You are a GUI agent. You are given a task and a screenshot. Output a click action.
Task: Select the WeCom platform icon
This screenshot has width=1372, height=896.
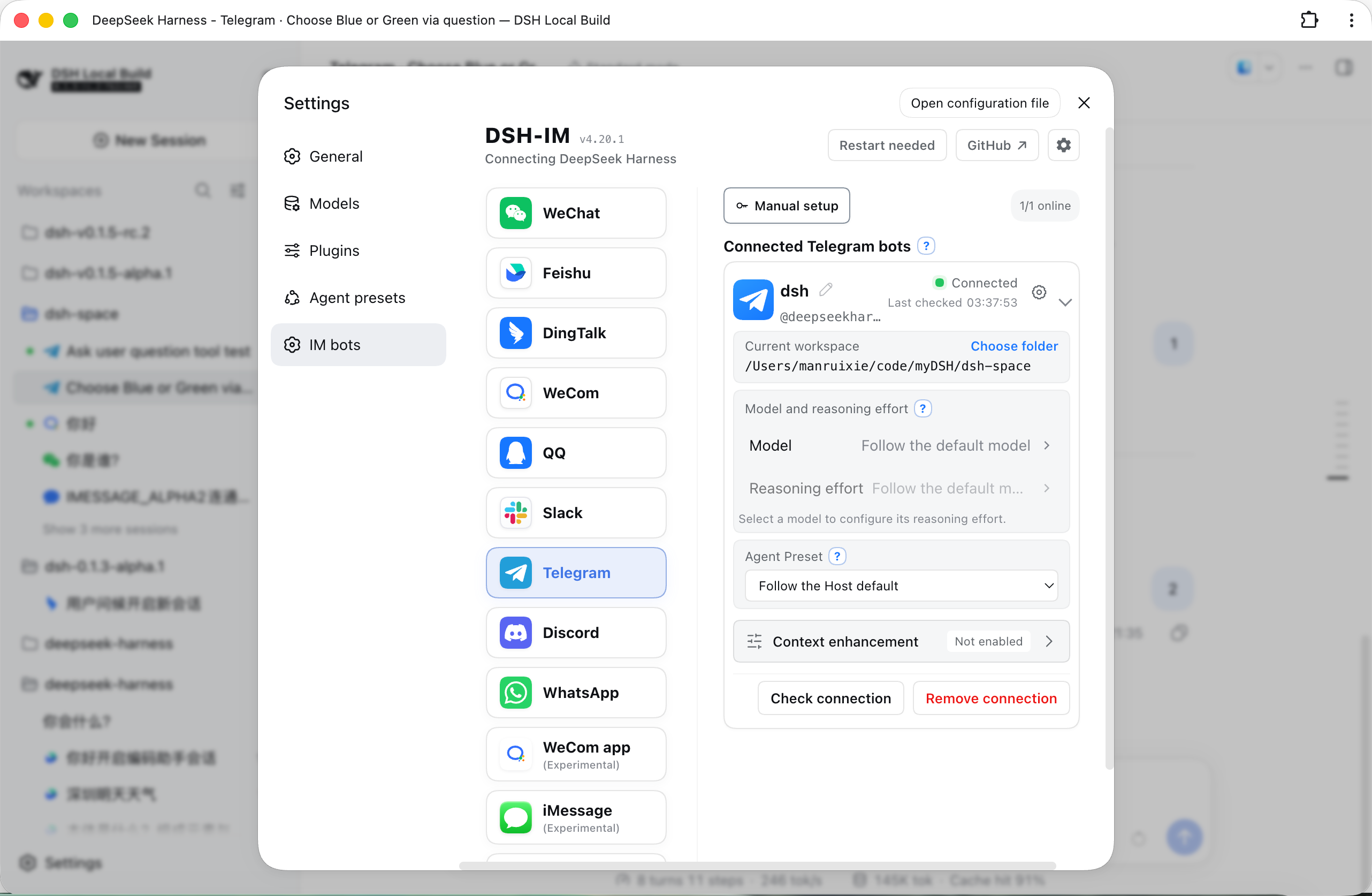[x=515, y=393]
